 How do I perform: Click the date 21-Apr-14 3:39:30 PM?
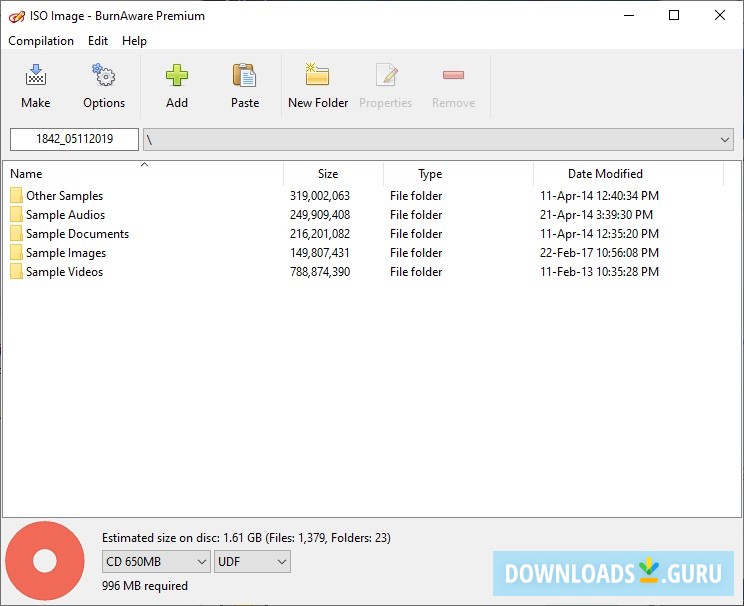(596, 215)
